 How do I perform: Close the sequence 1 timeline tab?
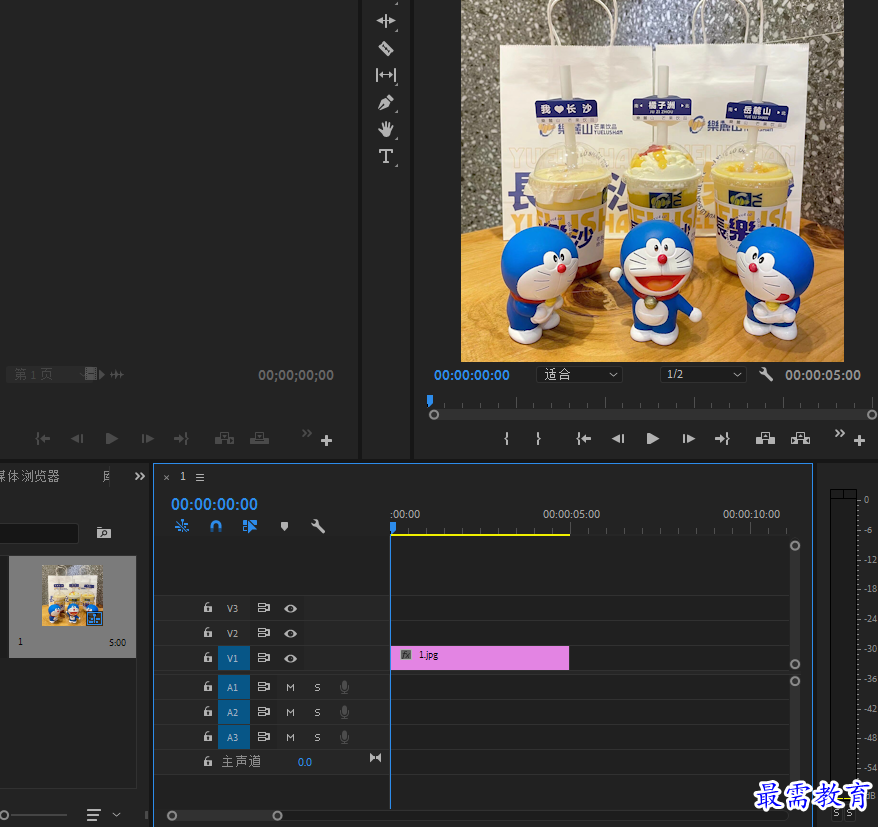[166, 478]
